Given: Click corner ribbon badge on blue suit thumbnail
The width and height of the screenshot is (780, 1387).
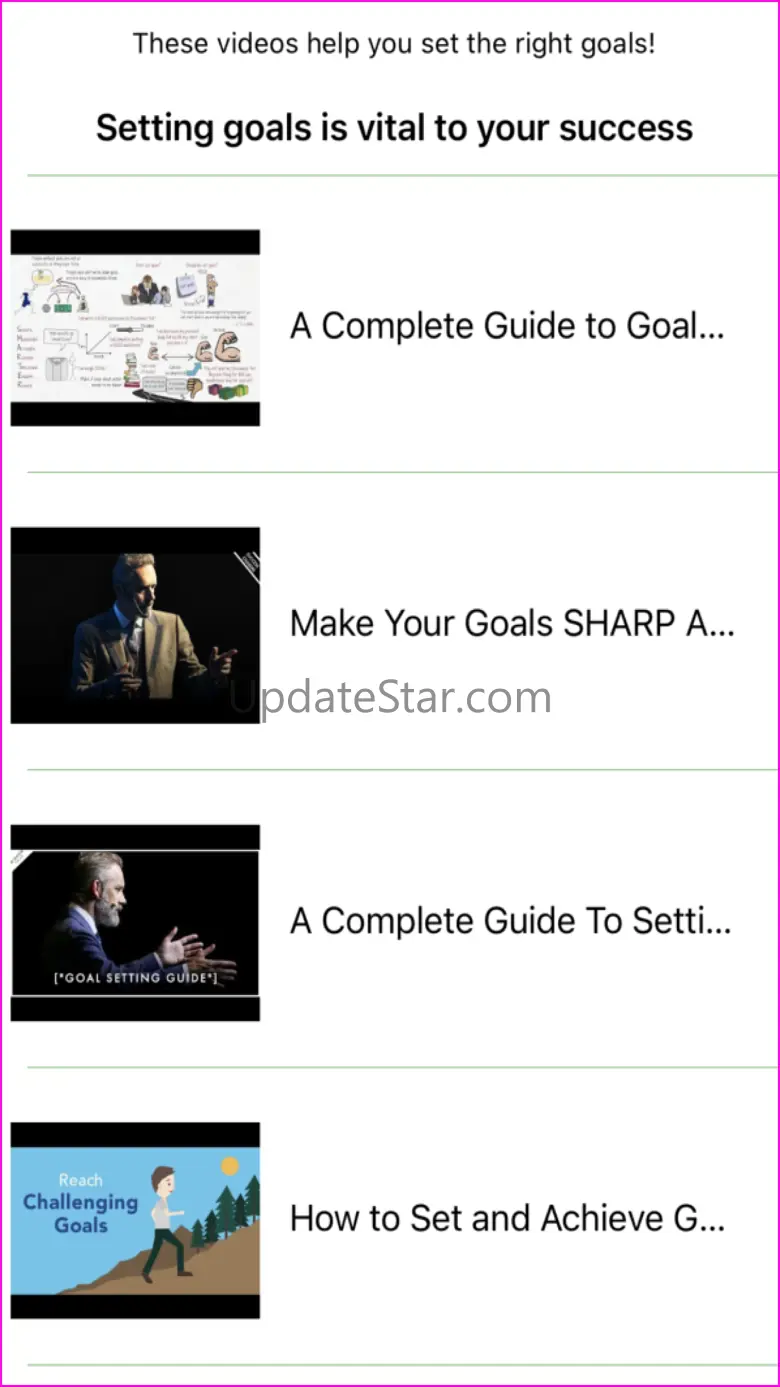Looking at the screenshot, I should tap(21, 859).
